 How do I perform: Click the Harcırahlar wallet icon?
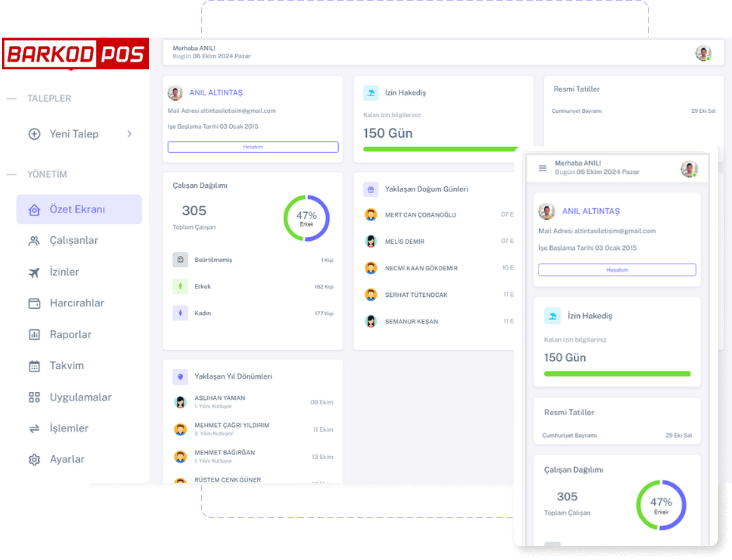[x=34, y=303]
